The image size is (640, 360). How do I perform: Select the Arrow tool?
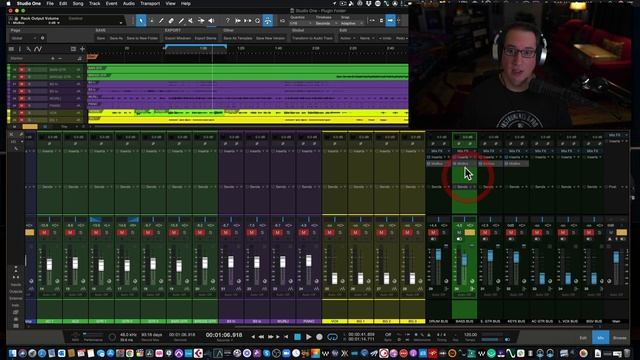(x=141, y=20)
